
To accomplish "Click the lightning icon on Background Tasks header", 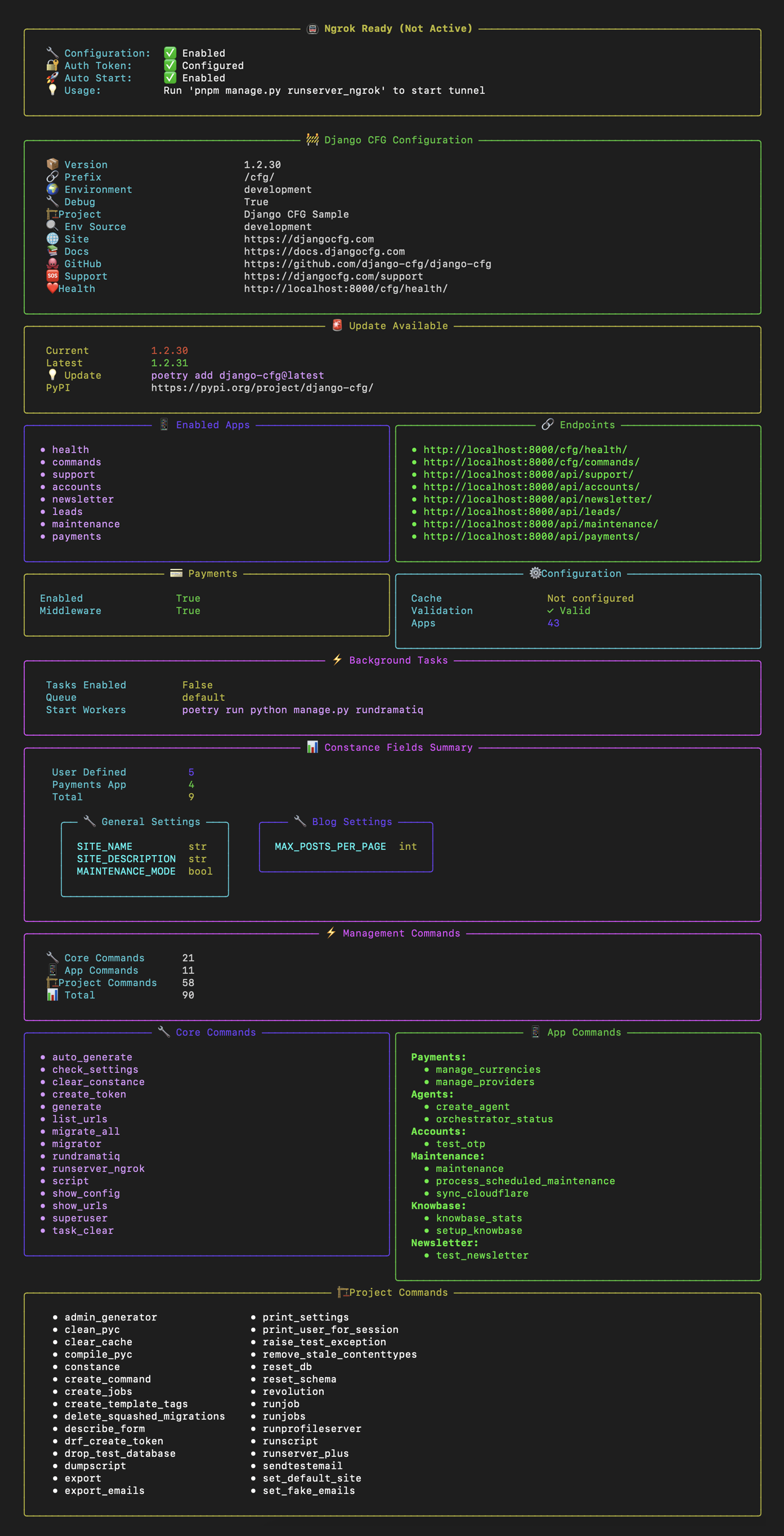I will coord(337,660).
